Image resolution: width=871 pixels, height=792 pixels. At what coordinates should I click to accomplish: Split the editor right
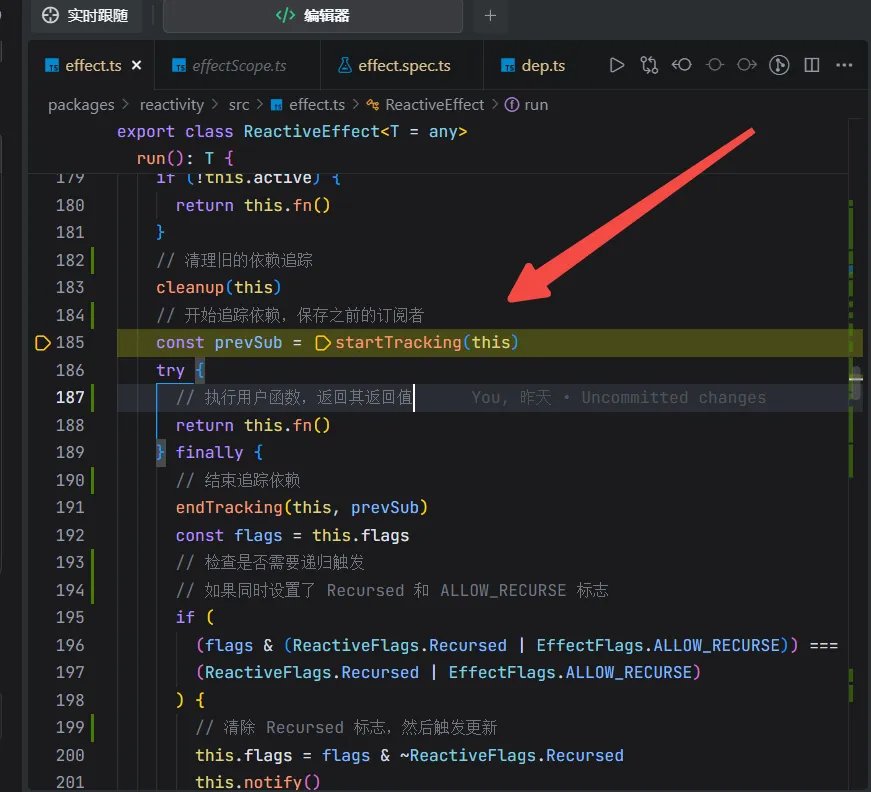coord(812,66)
